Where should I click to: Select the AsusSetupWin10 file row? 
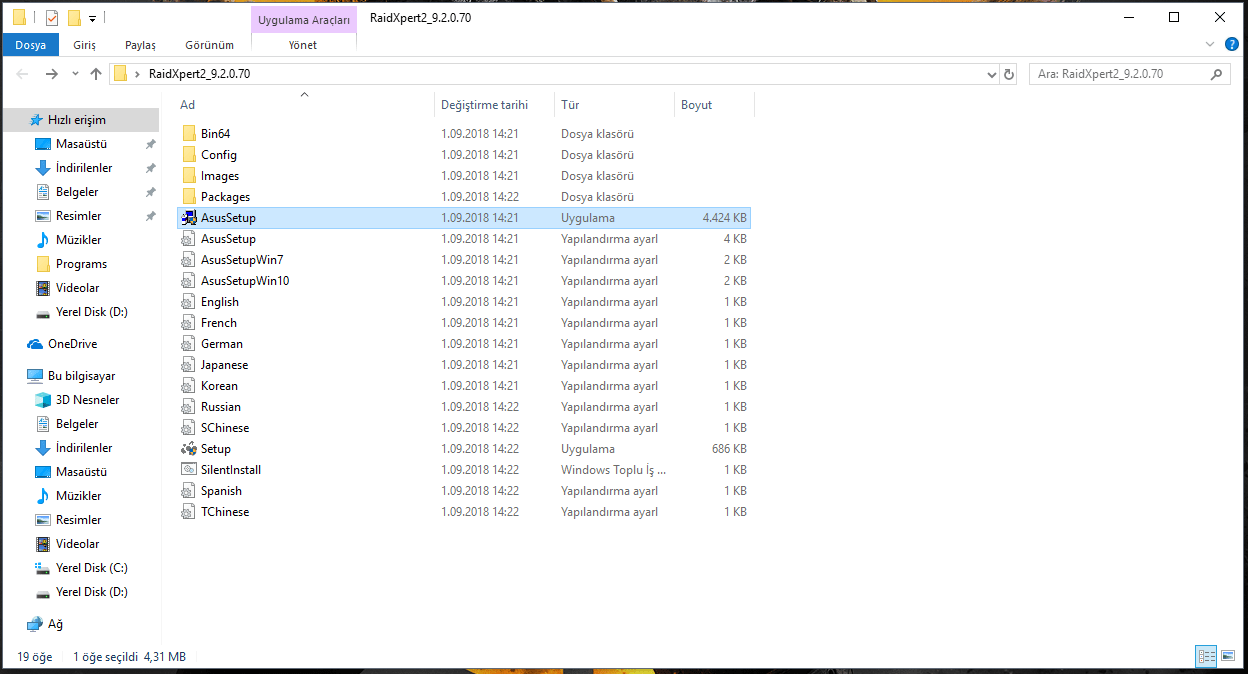[464, 281]
